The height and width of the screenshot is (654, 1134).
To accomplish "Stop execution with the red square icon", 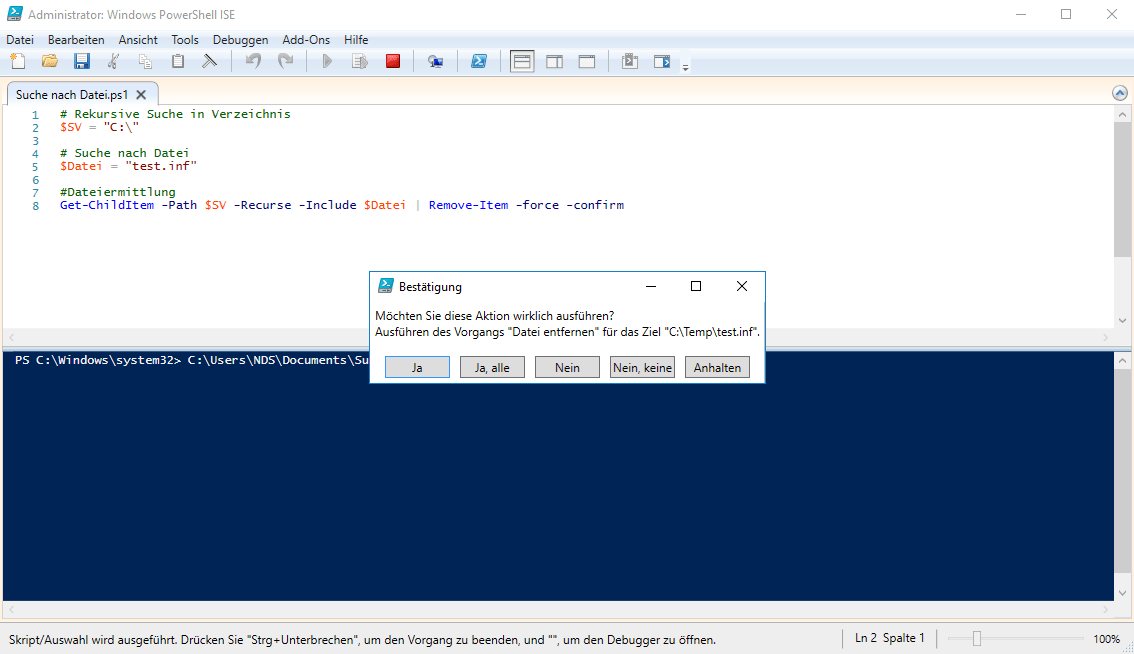I will coord(393,62).
